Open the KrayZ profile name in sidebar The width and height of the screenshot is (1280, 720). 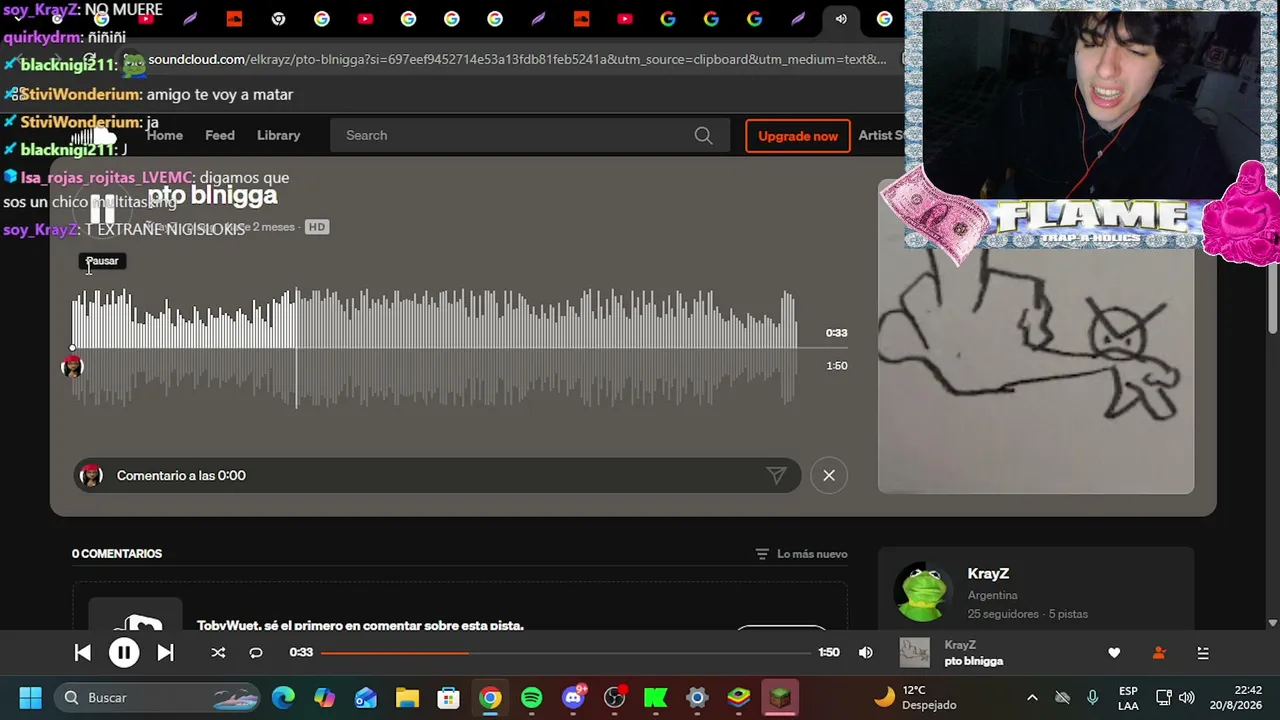[x=988, y=574]
